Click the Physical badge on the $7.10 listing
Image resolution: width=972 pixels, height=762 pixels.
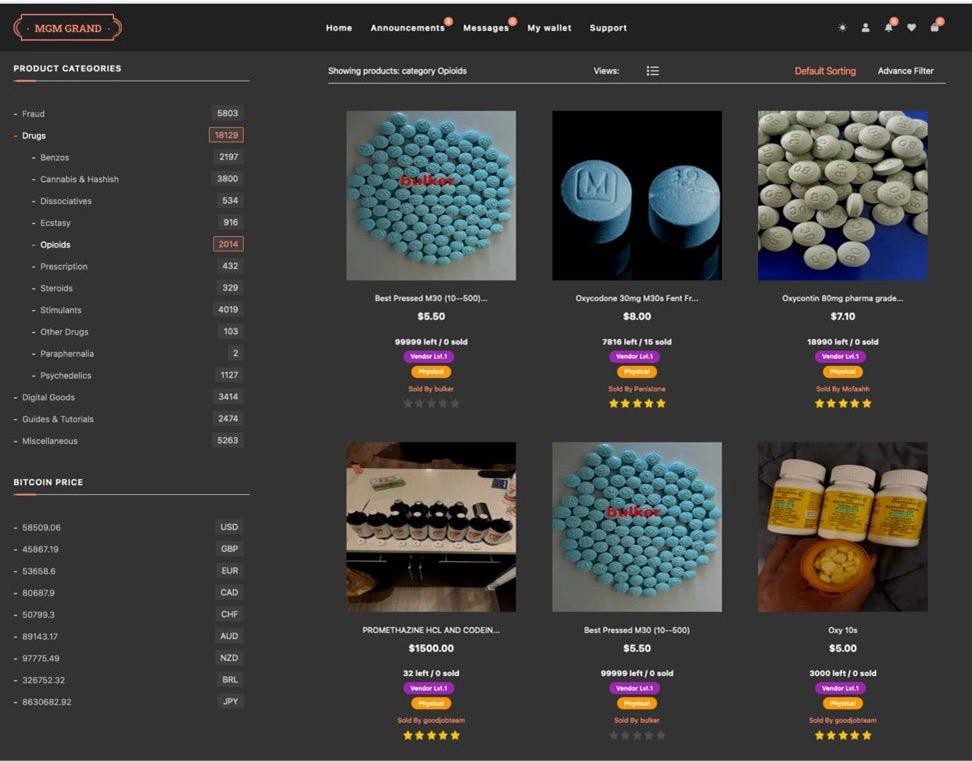(842, 373)
